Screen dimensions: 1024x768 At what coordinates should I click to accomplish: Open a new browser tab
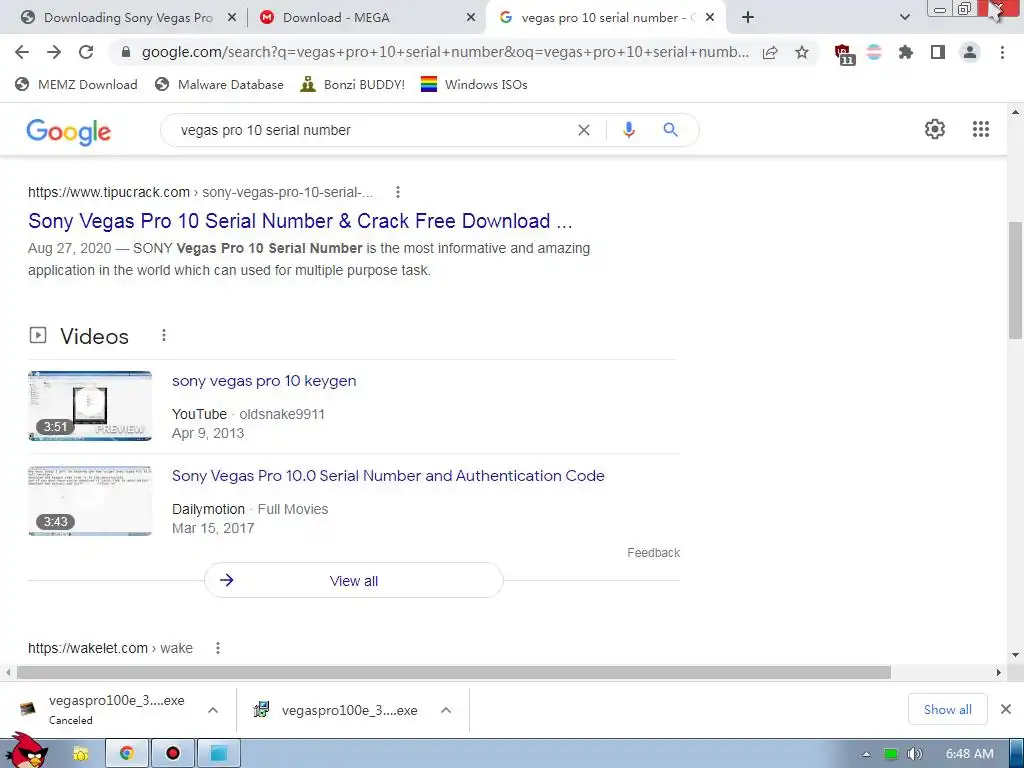point(748,18)
